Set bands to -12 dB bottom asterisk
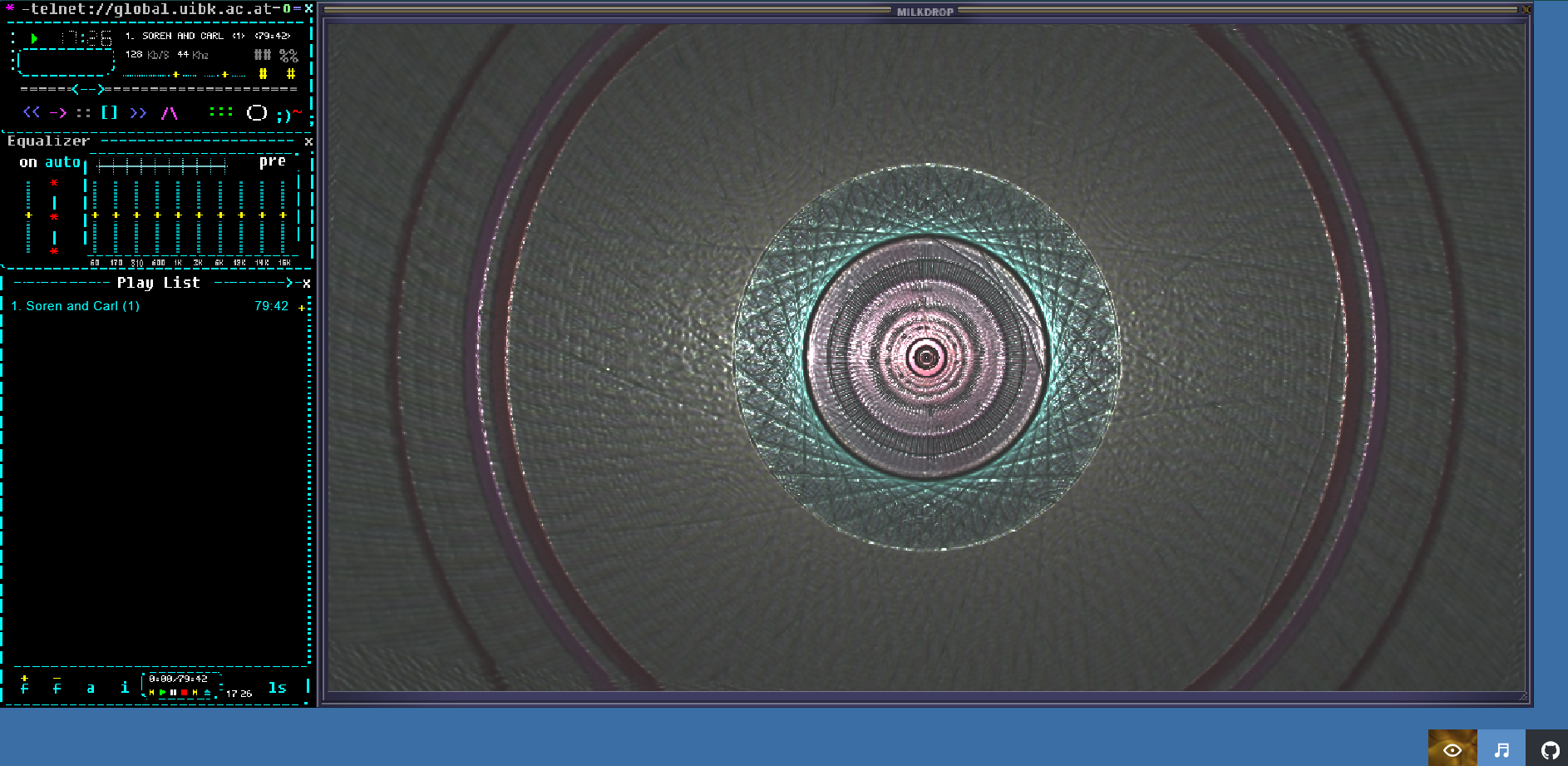 tap(54, 250)
